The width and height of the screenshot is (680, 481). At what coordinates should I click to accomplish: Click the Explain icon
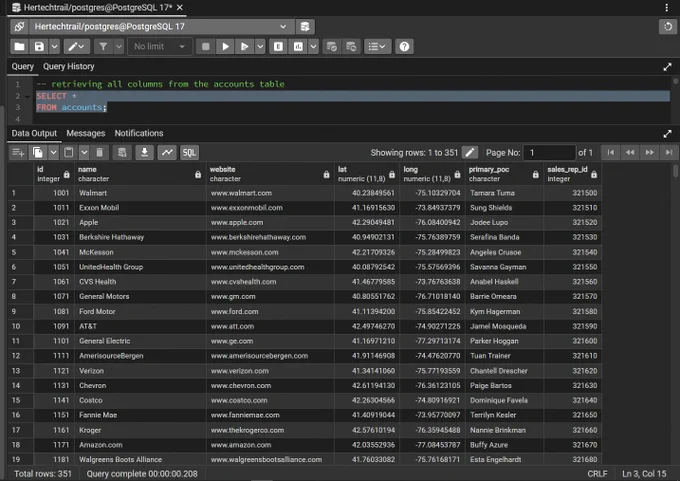(x=278, y=46)
